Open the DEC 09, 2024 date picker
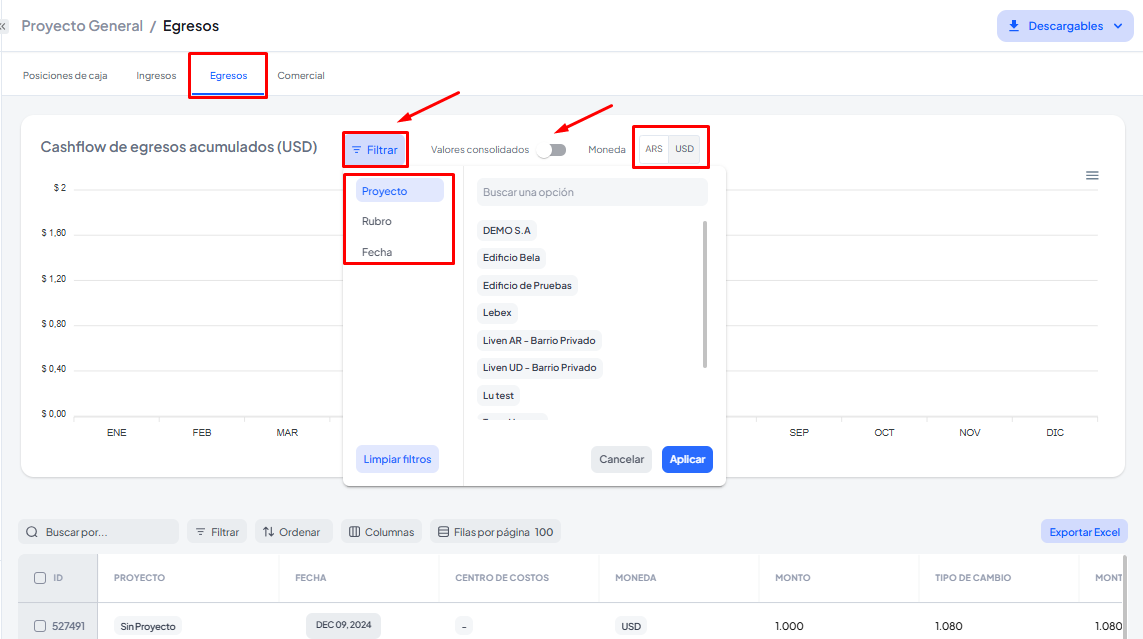1143x639 pixels. [x=343, y=625]
